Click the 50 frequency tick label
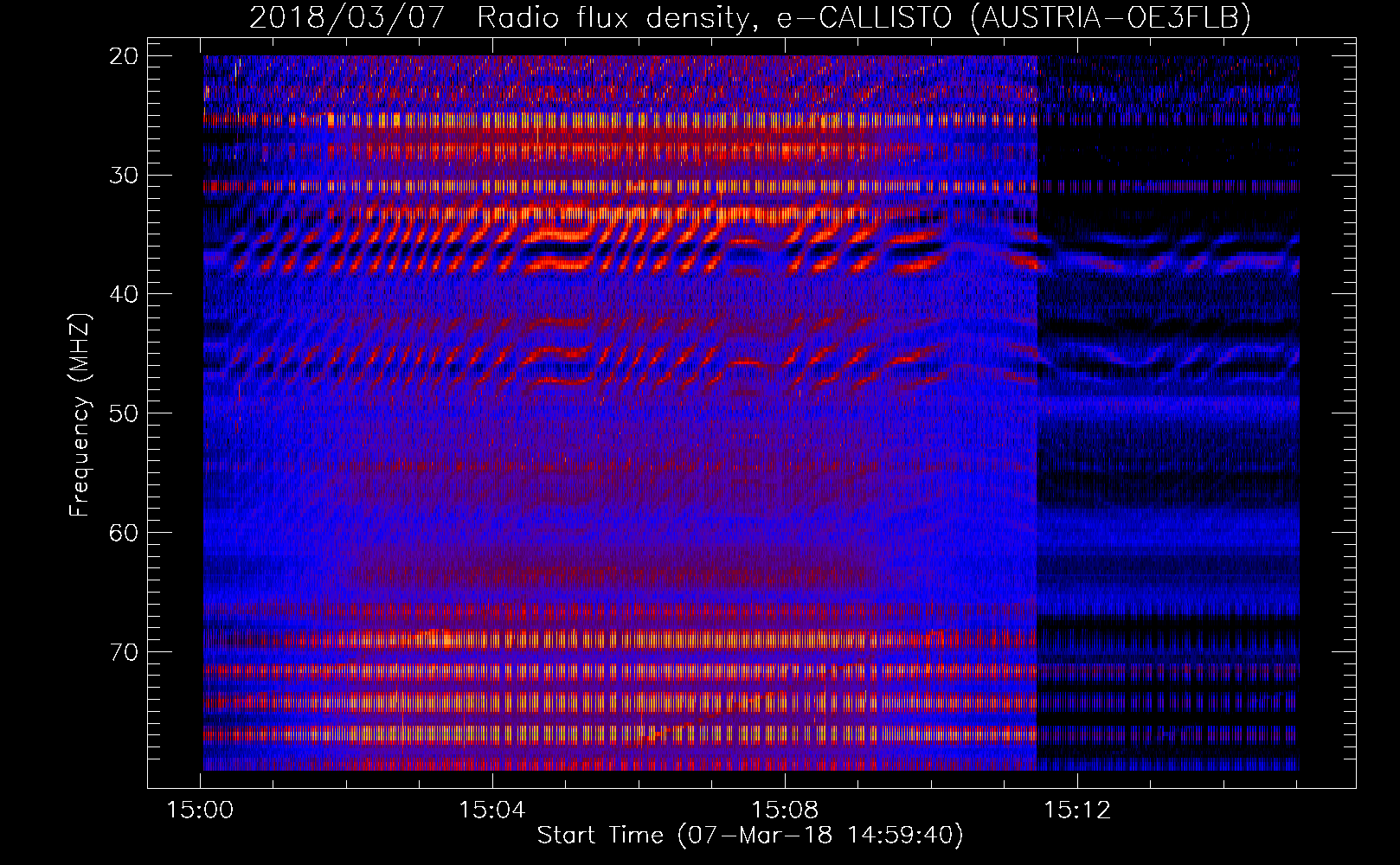1400x865 pixels. [x=125, y=413]
